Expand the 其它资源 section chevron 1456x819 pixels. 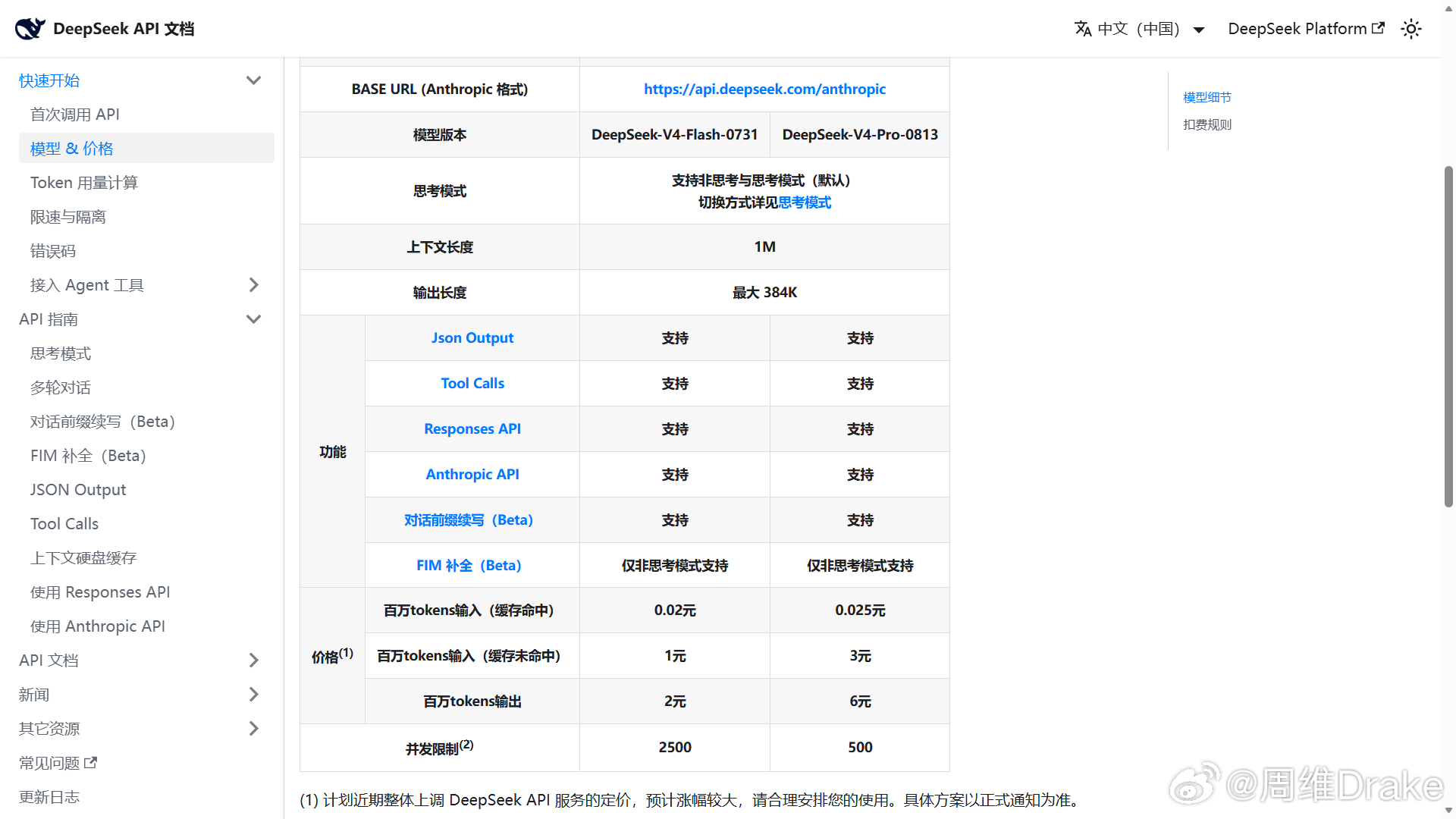coord(253,729)
